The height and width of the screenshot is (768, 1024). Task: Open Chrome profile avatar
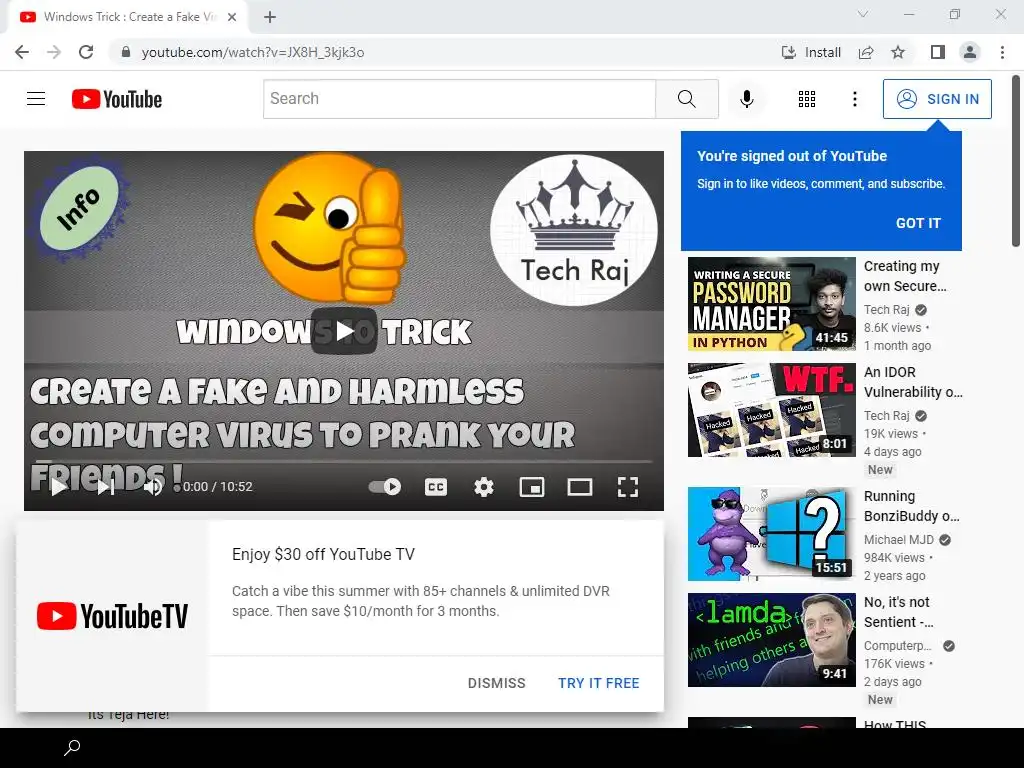coord(970,52)
